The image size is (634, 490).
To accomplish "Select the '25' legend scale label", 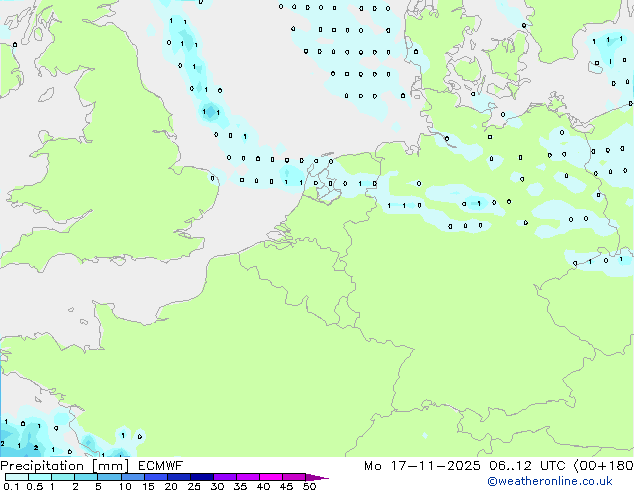I will tap(194, 486).
